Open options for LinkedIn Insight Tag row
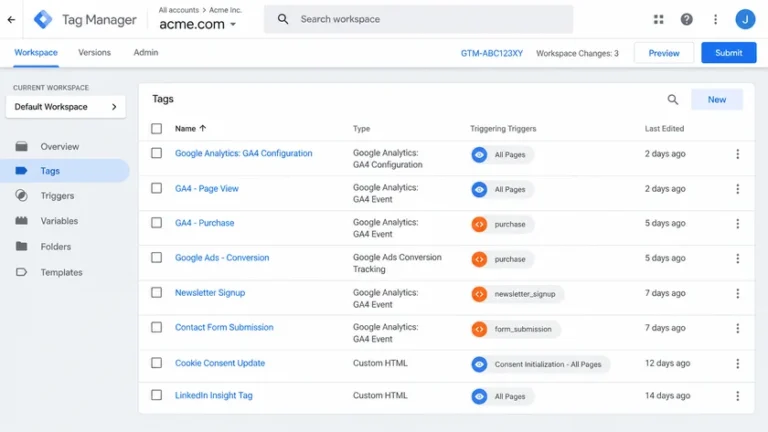Viewport: 768px width, 432px height. 737,396
